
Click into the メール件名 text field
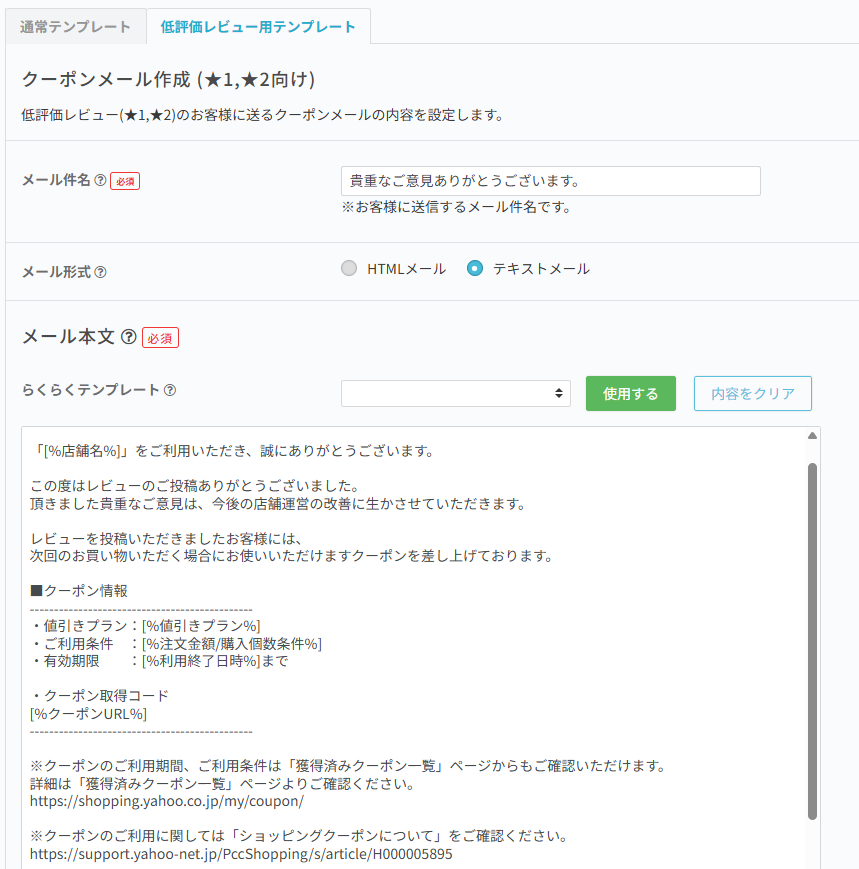pyautogui.click(x=550, y=181)
